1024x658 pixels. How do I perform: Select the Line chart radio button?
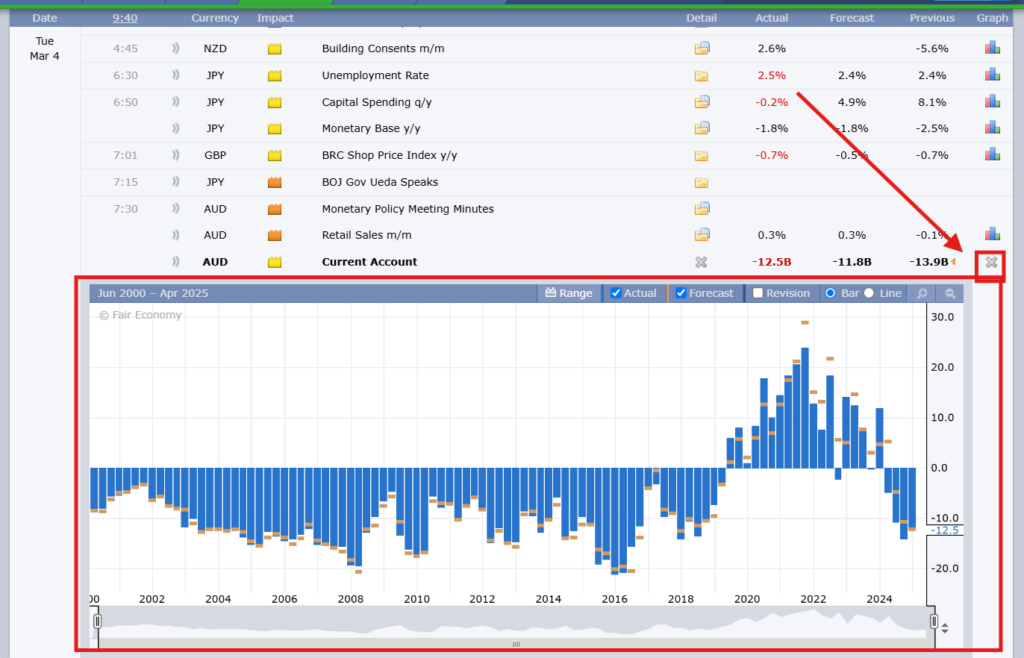tap(869, 293)
